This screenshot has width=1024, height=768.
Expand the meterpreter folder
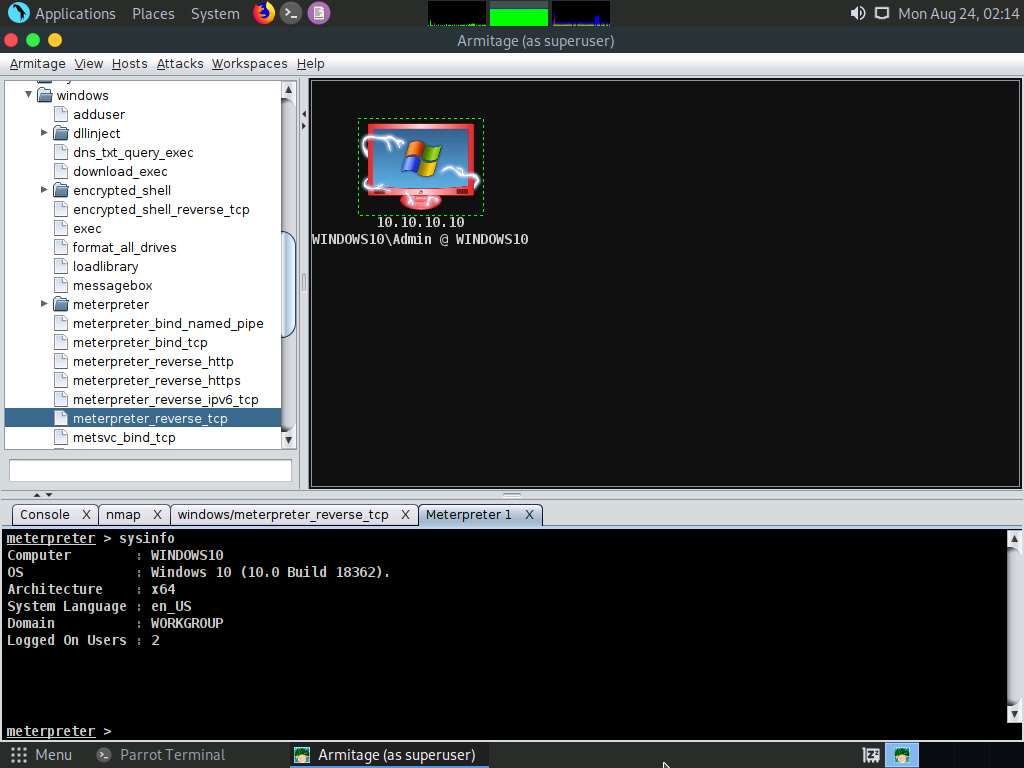tap(44, 304)
